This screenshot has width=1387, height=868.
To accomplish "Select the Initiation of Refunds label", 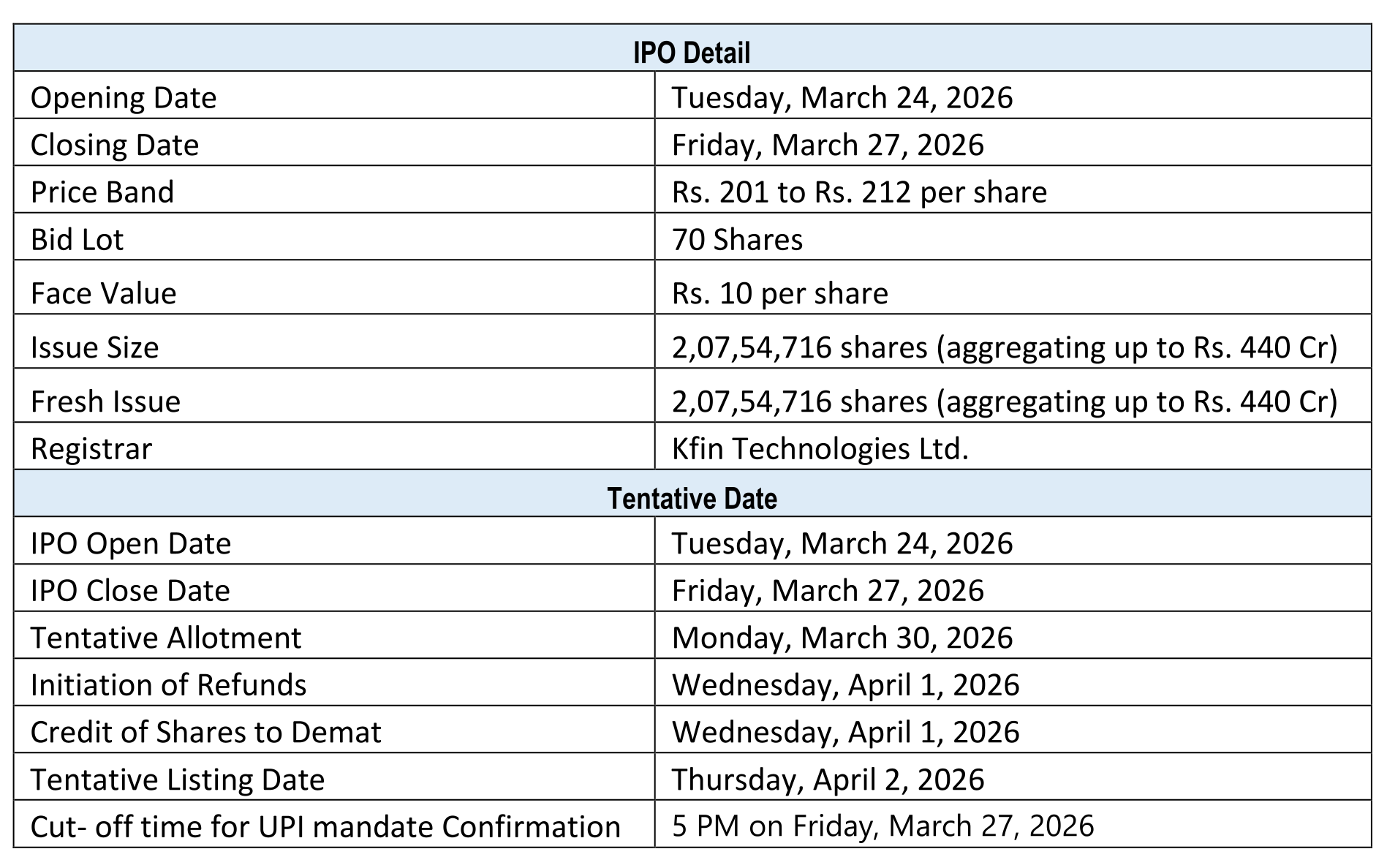I will (x=169, y=685).
